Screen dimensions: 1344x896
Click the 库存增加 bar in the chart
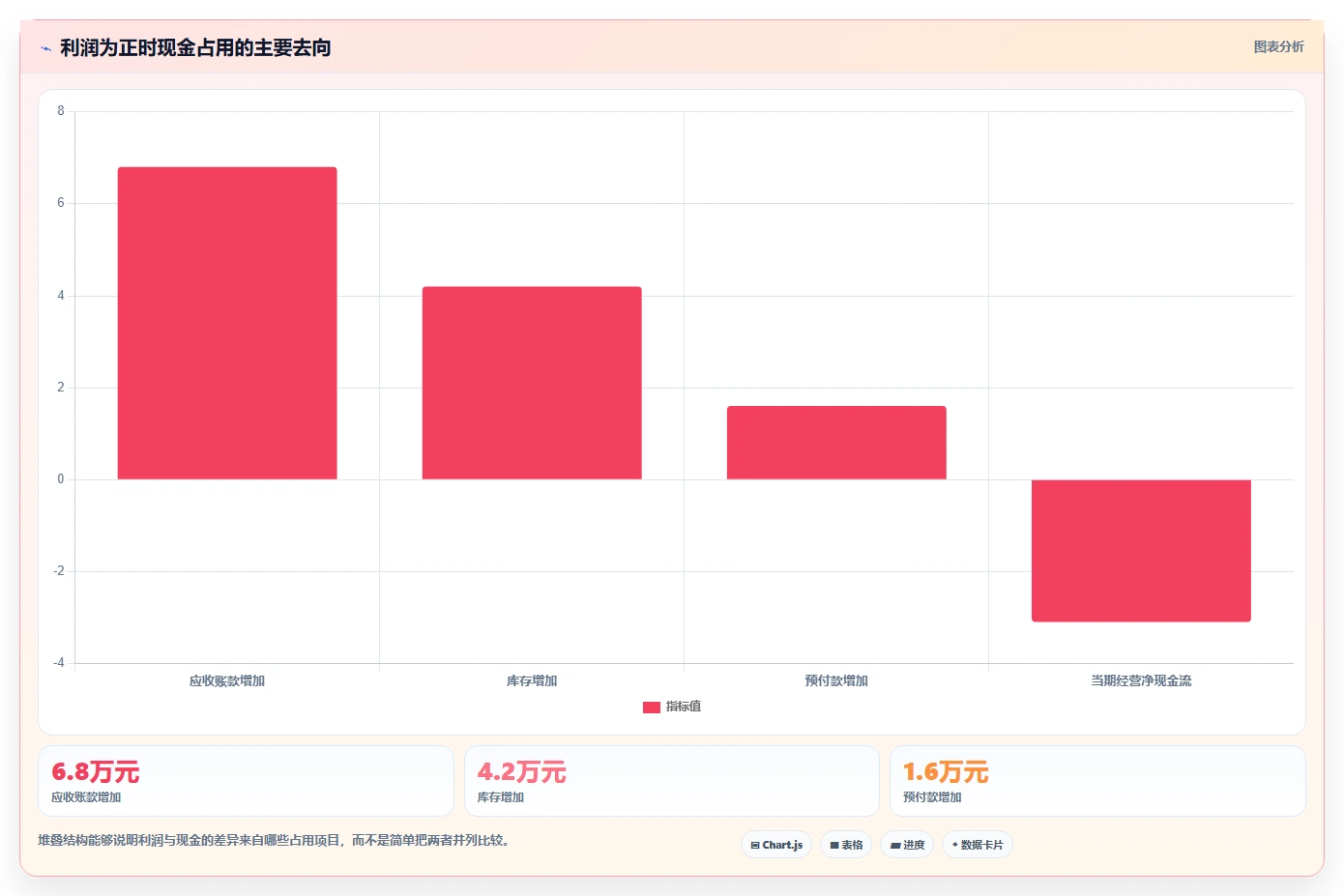pos(532,383)
